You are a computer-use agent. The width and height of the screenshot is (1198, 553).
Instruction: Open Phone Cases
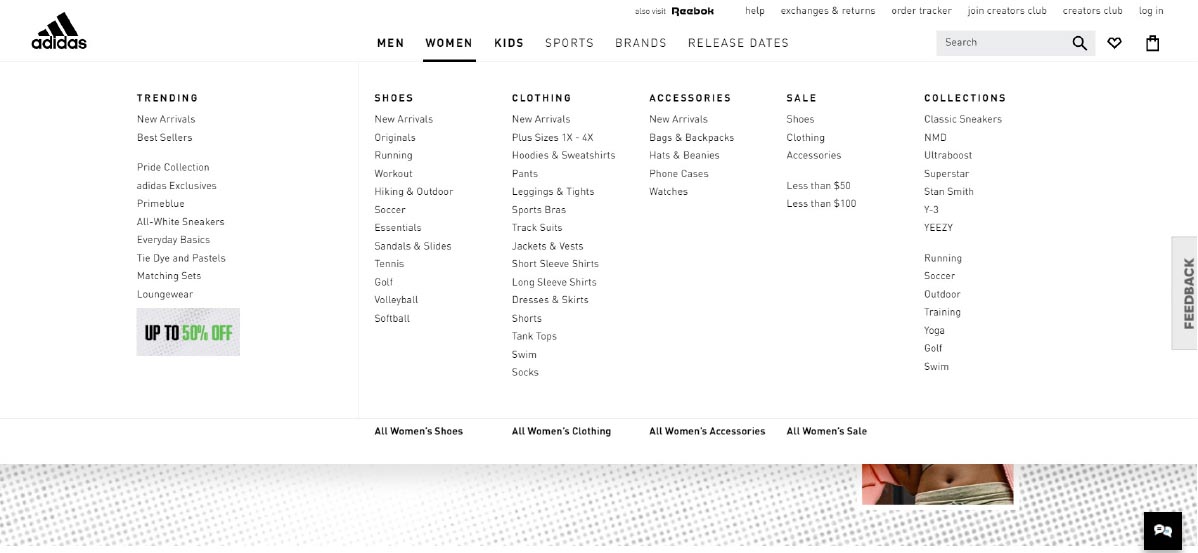[678, 173]
